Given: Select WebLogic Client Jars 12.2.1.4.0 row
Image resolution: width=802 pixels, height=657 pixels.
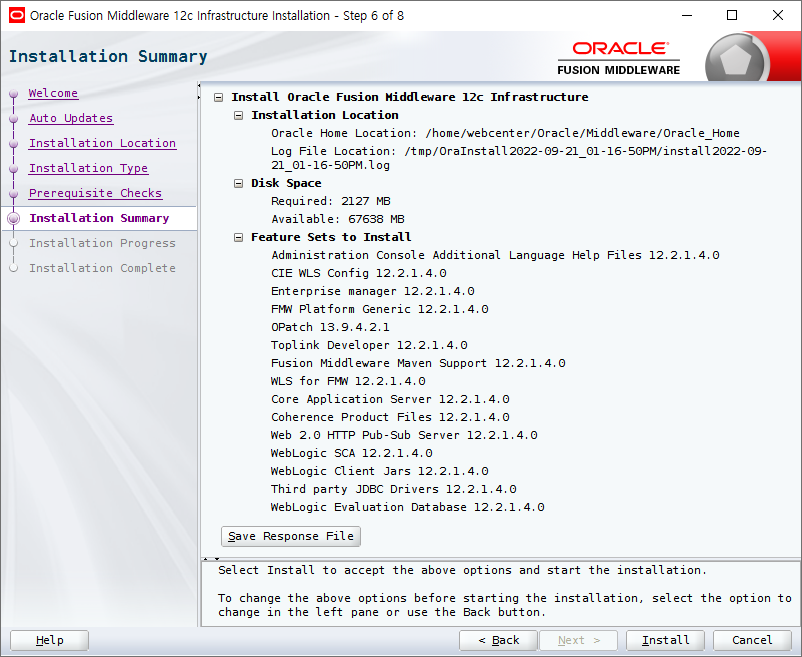Looking at the screenshot, I should pyautogui.click(x=379, y=471).
